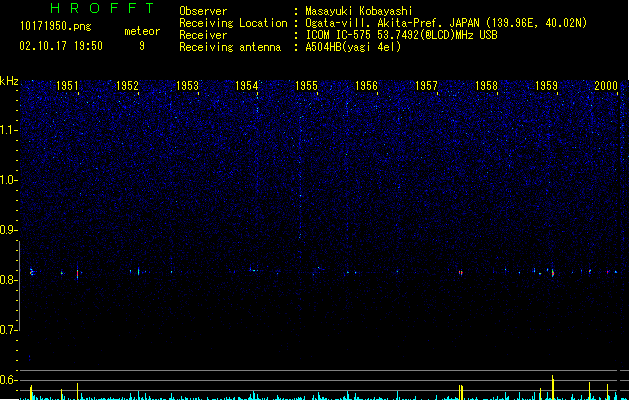Click the 1952 time axis marker
Viewport: 629px width, 400px height.
[x=127, y=86]
